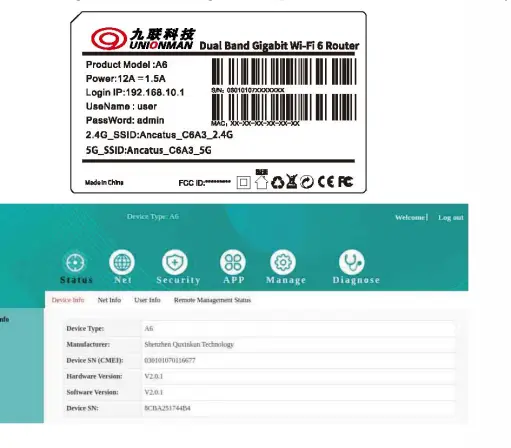
Task: Open the Remote Management Status tab
Action: (212, 300)
